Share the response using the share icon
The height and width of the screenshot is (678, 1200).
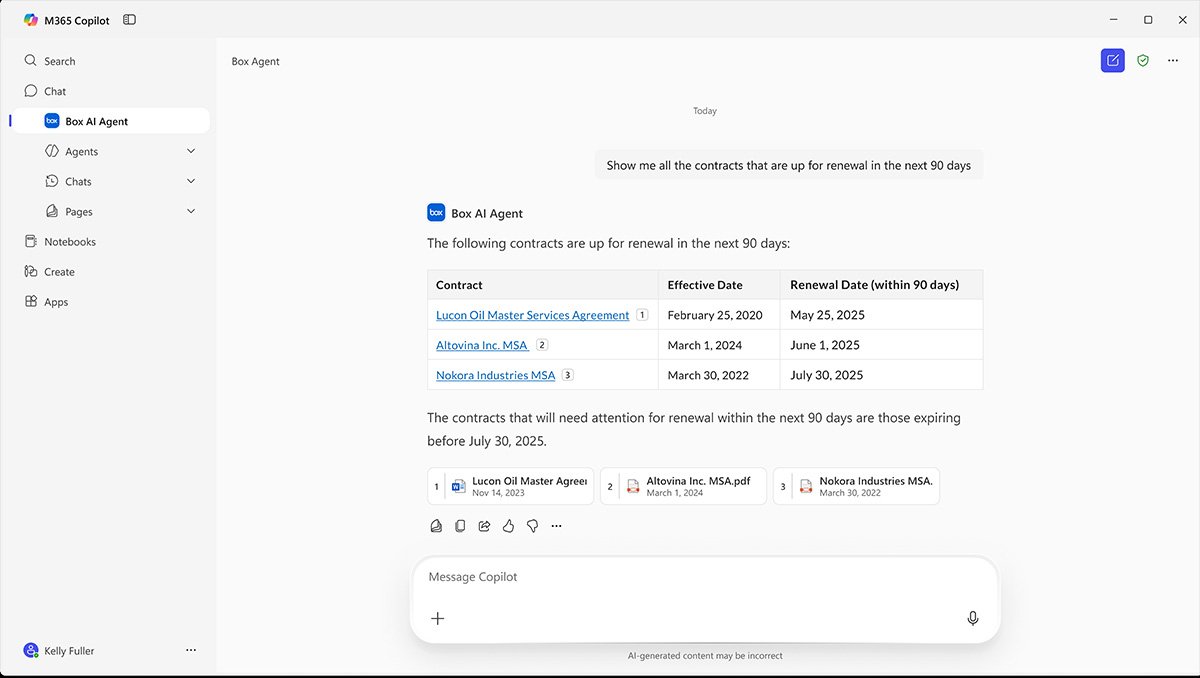[x=484, y=526]
